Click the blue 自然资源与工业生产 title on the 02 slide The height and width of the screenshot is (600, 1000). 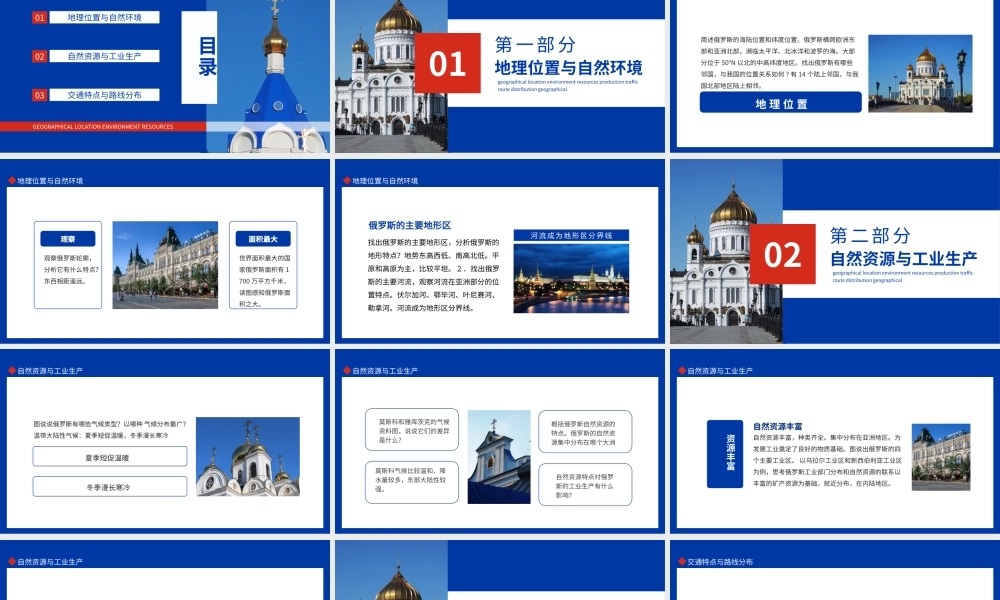[x=903, y=258]
